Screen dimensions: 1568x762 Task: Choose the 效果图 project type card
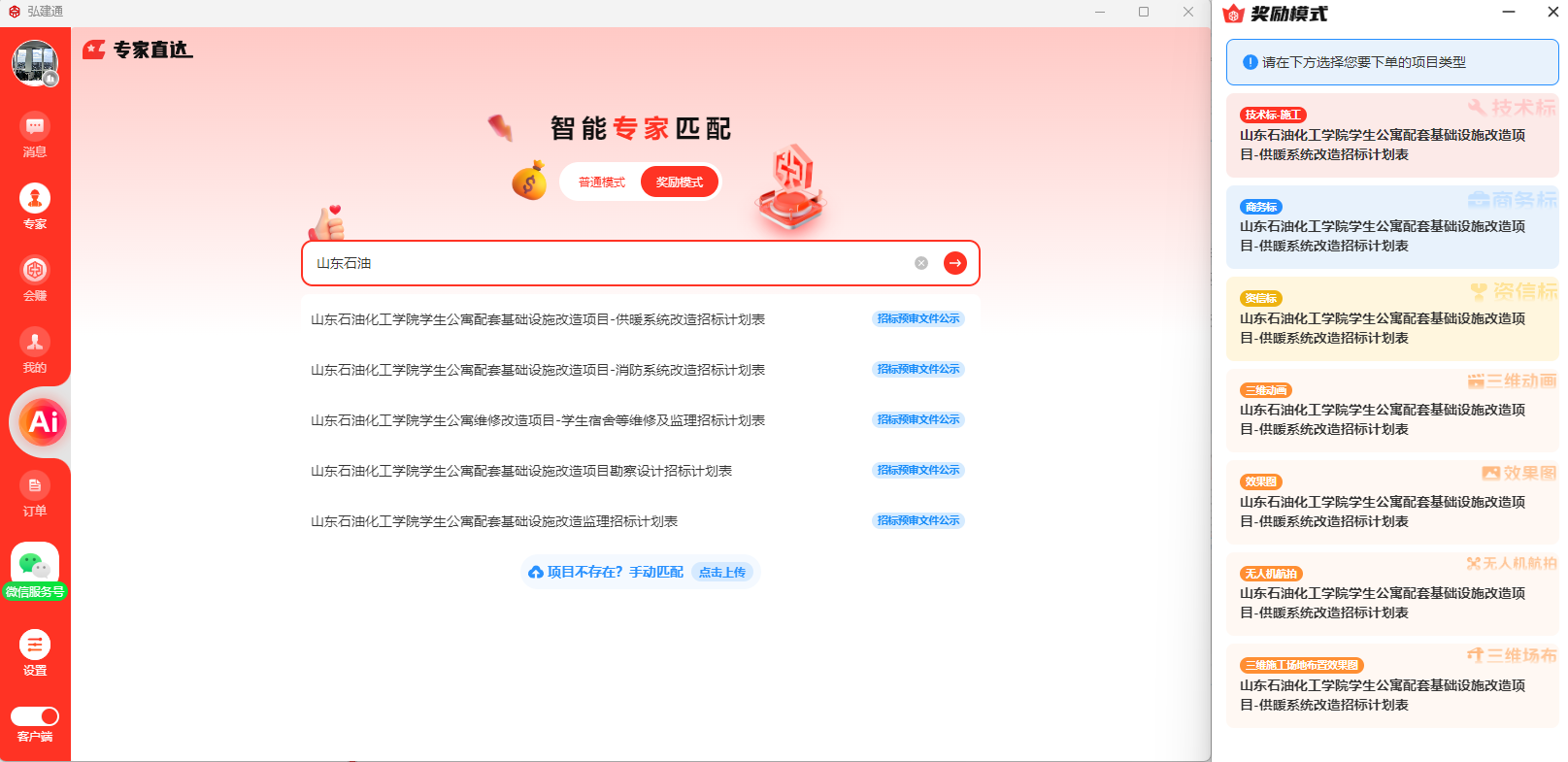[x=1392, y=502]
